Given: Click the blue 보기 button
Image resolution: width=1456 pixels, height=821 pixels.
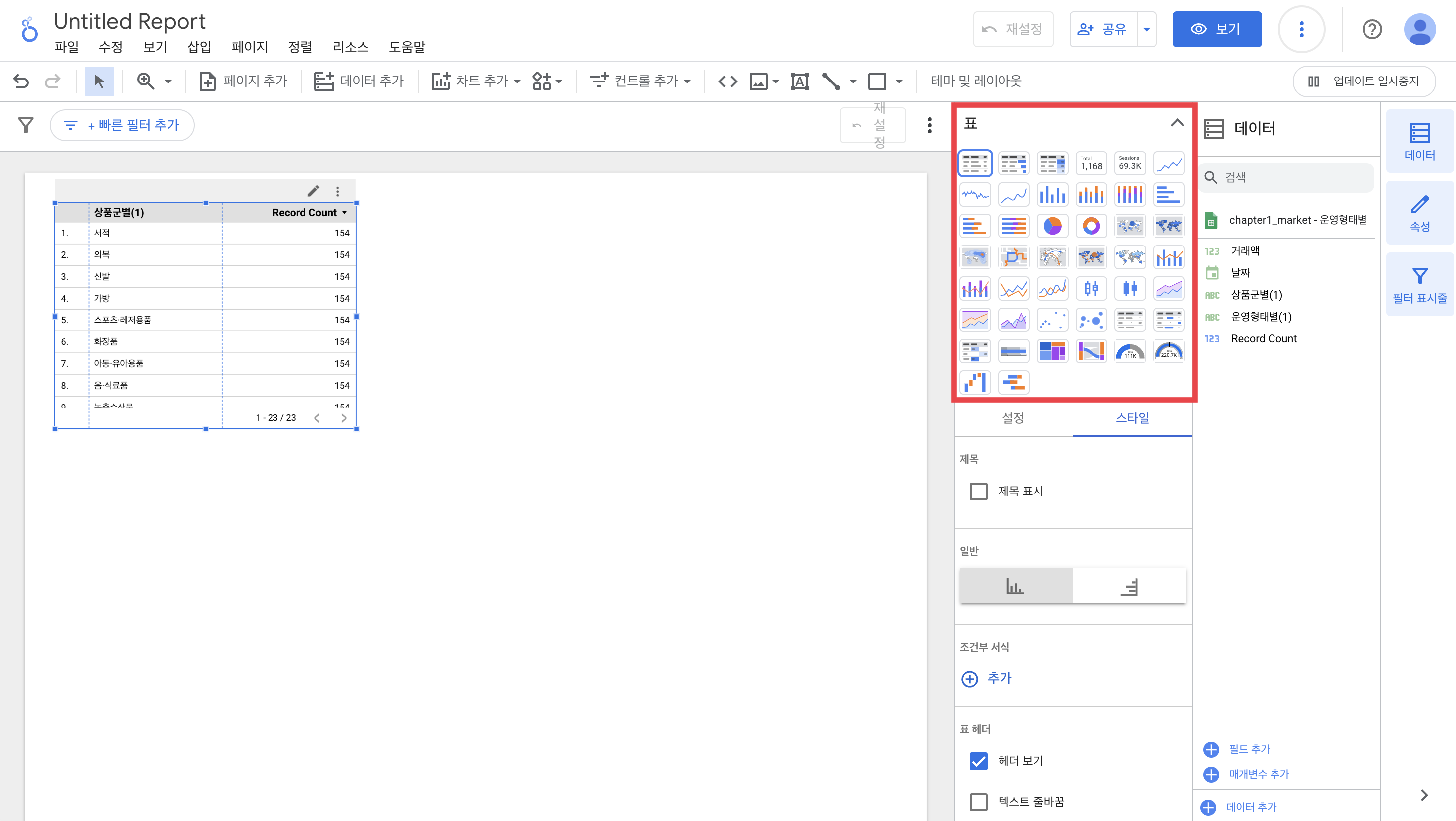Looking at the screenshot, I should coord(1216,29).
